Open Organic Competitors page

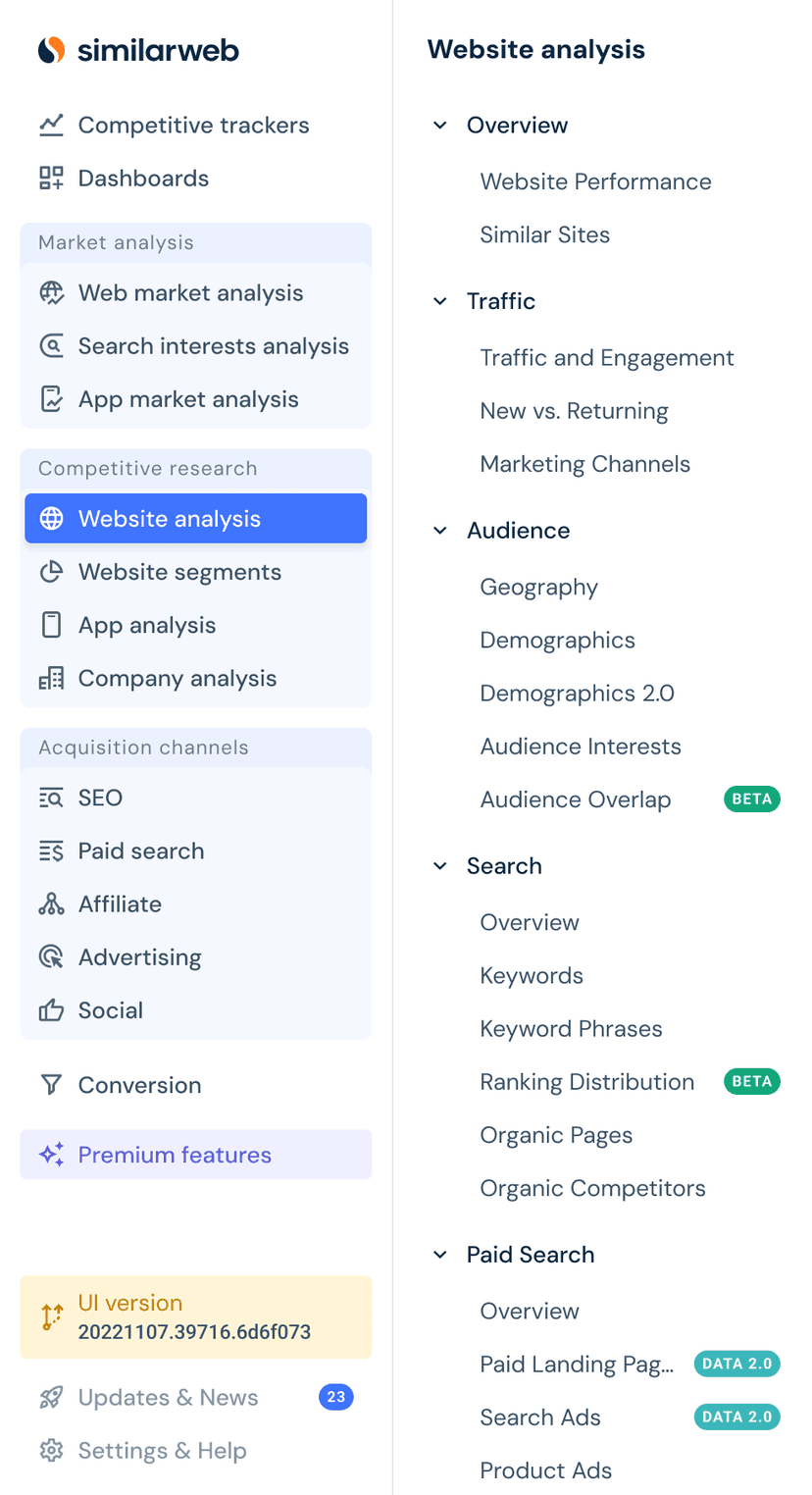(592, 1187)
